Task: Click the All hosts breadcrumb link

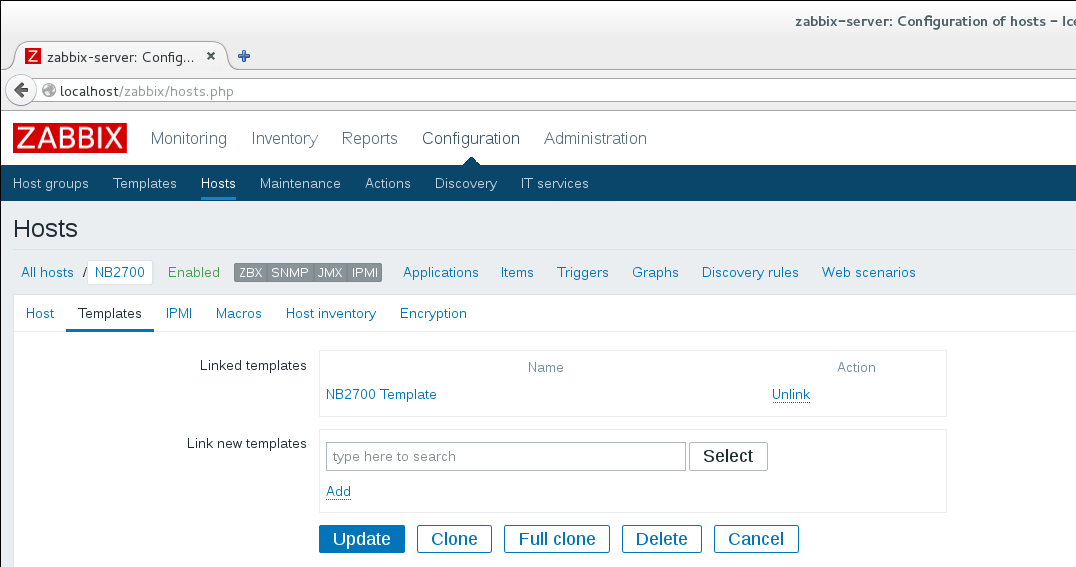Action: tap(47, 273)
